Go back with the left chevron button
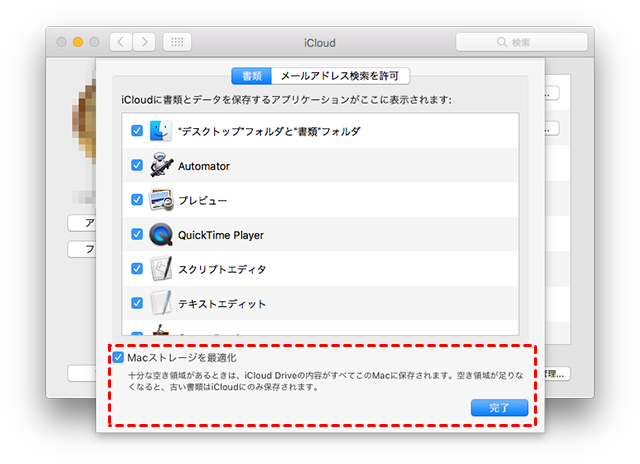Screen dimensions: 640x464 point(121,42)
